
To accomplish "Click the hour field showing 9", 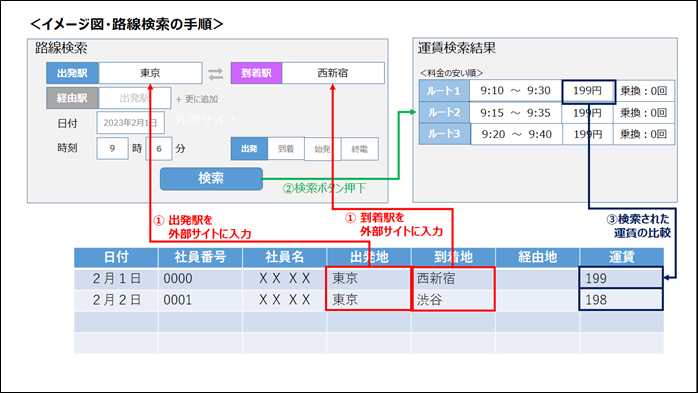I will (112, 149).
